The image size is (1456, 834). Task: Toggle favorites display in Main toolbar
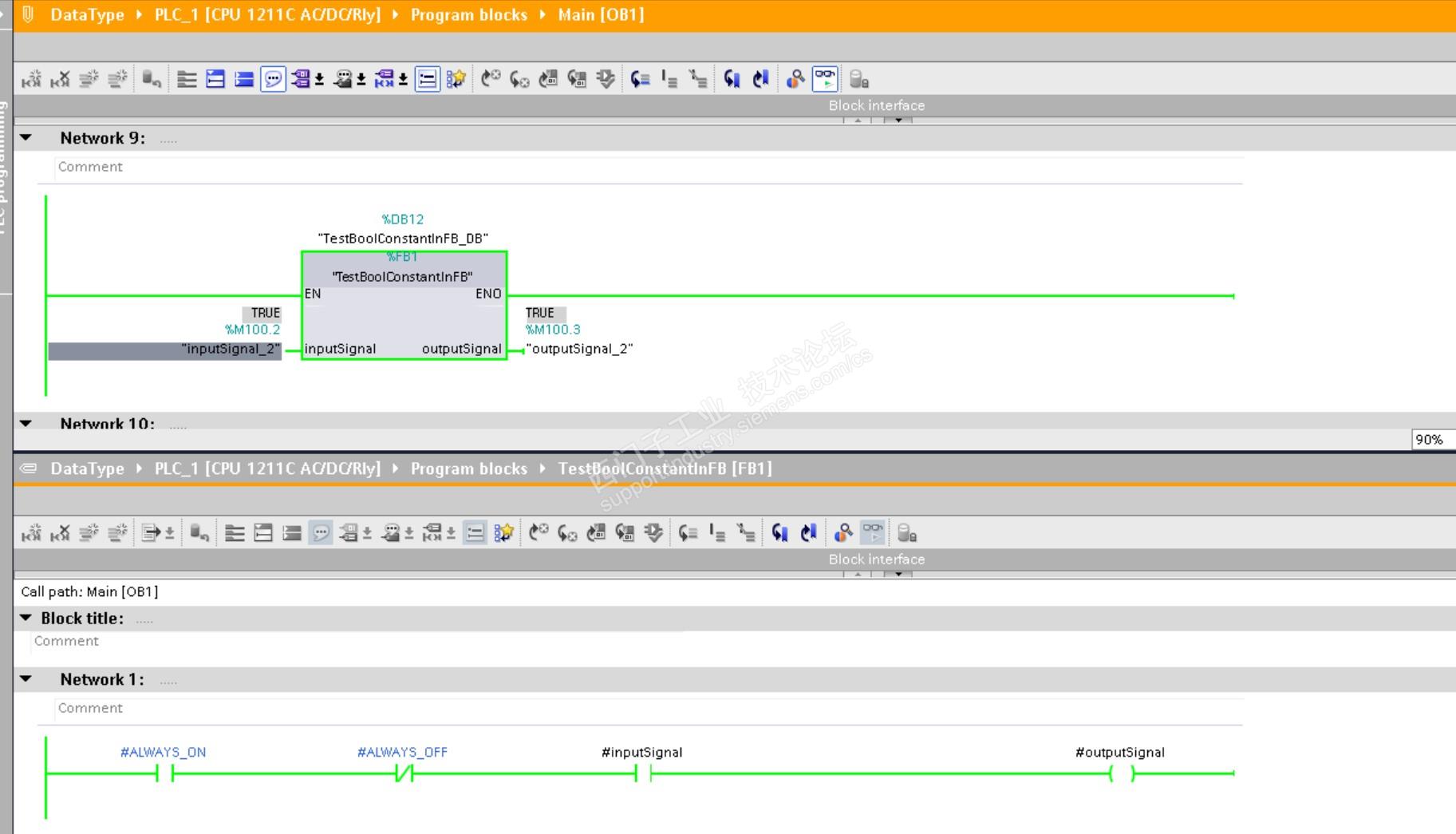point(456,79)
